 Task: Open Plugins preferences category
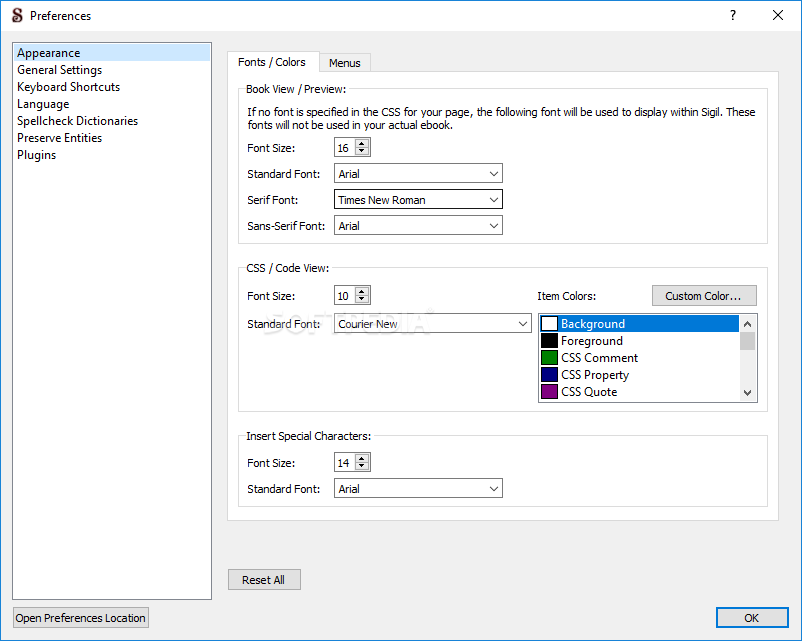112,154
